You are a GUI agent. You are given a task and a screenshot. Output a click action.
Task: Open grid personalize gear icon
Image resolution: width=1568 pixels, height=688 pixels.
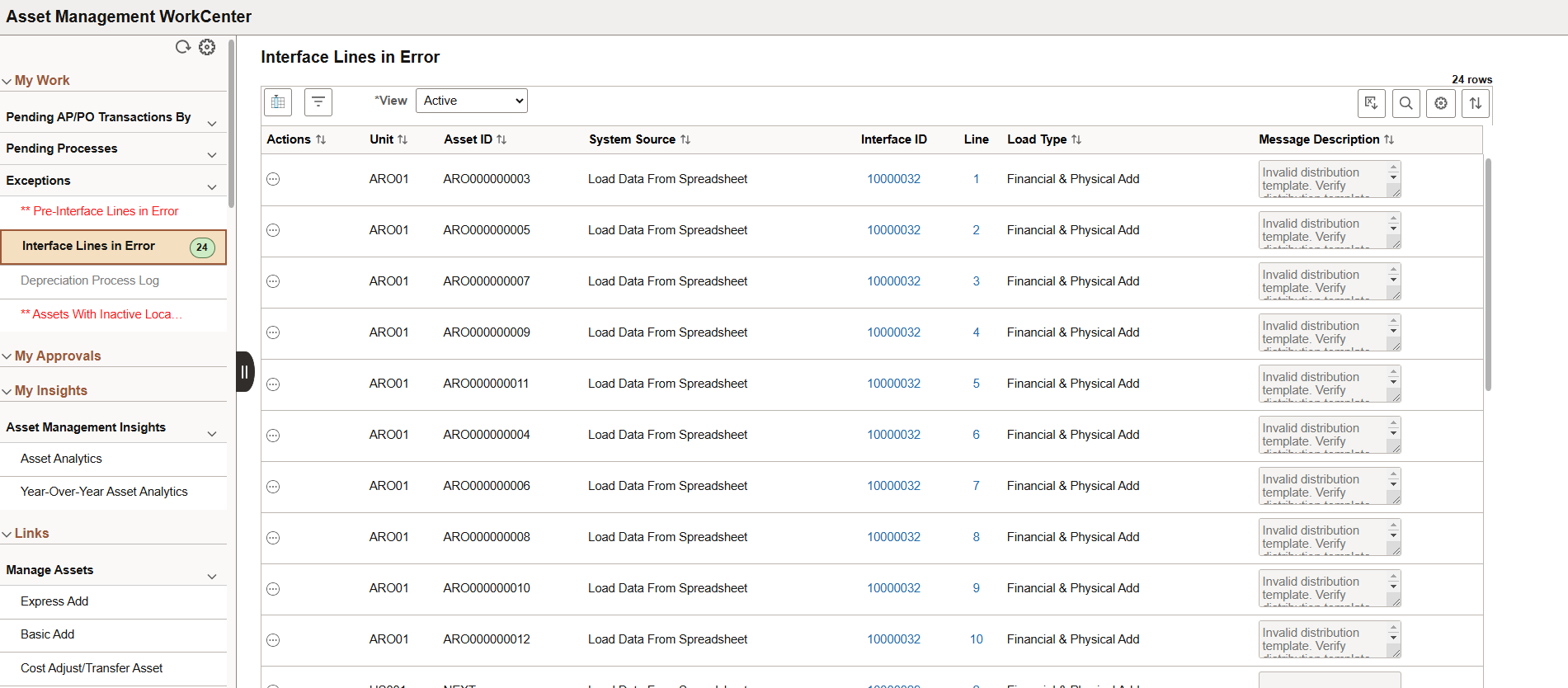pos(1441,103)
